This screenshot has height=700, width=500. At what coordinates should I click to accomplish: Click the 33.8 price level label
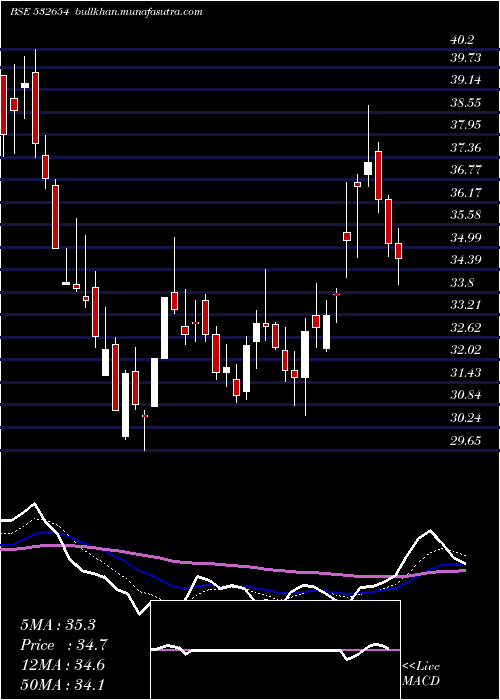pyautogui.click(x=462, y=283)
